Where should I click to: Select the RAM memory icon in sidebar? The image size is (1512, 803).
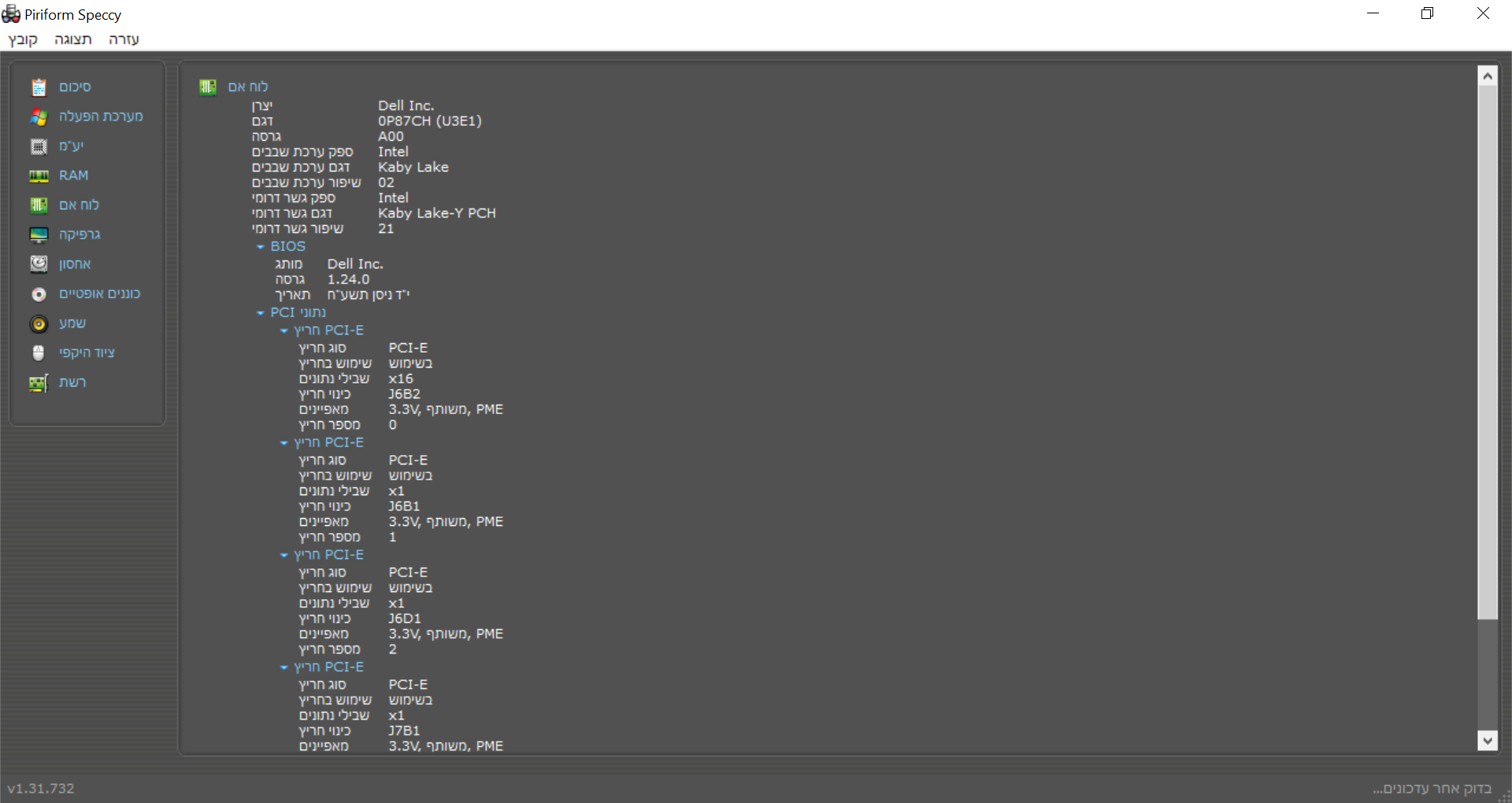[x=39, y=176]
